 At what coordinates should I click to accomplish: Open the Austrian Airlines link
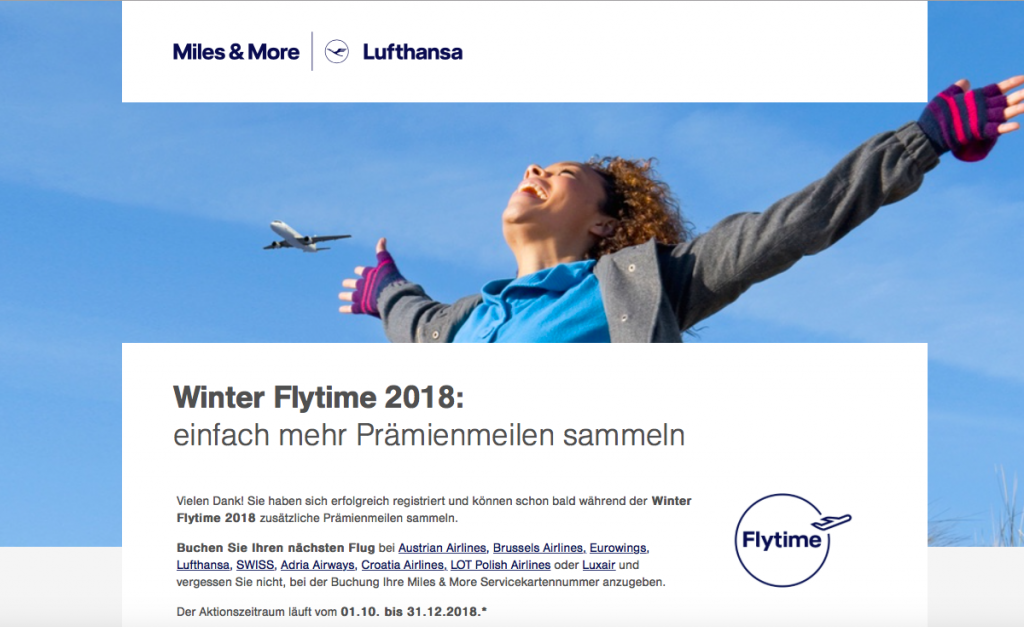point(443,548)
